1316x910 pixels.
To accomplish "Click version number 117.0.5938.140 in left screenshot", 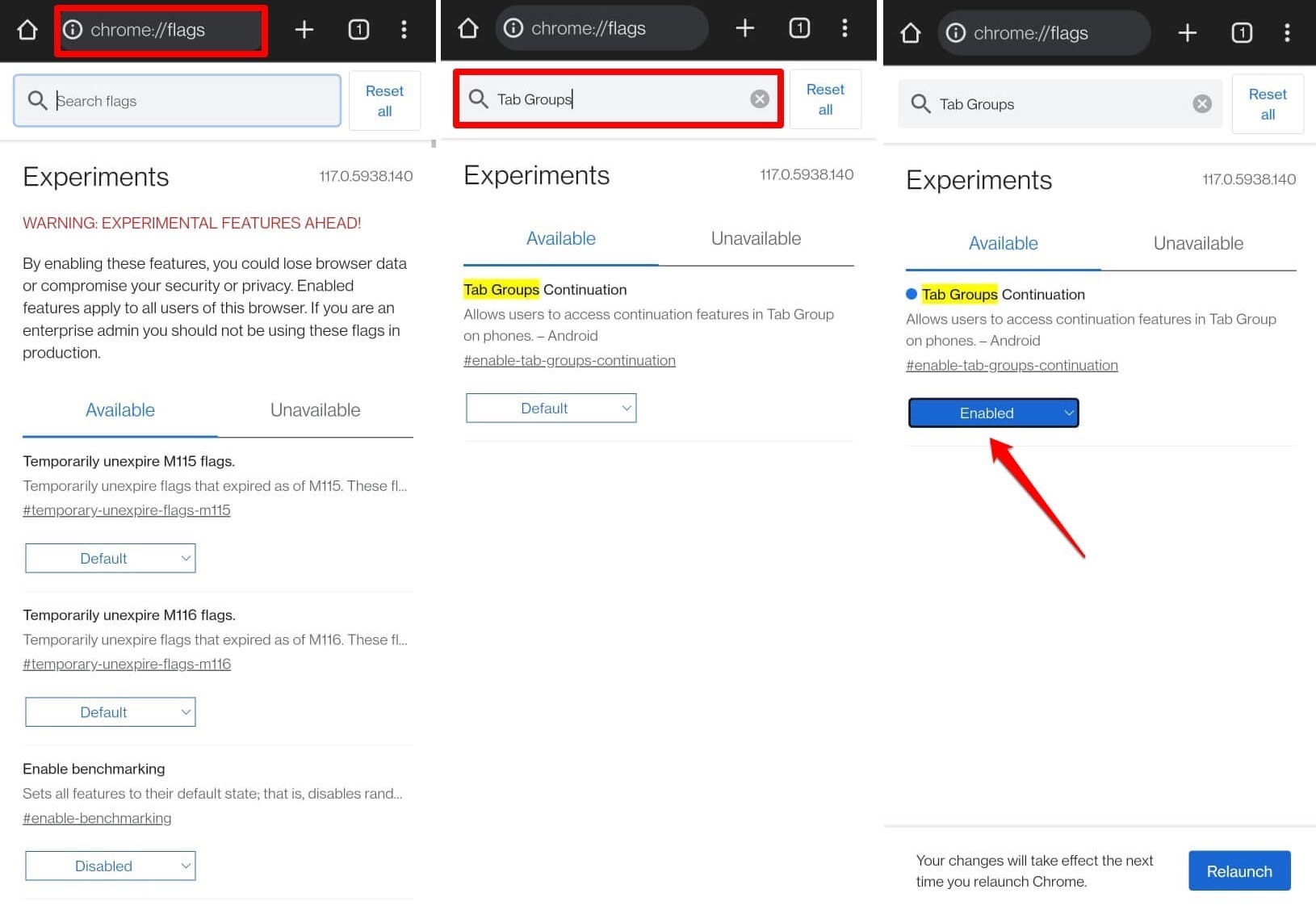I will coord(366,176).
